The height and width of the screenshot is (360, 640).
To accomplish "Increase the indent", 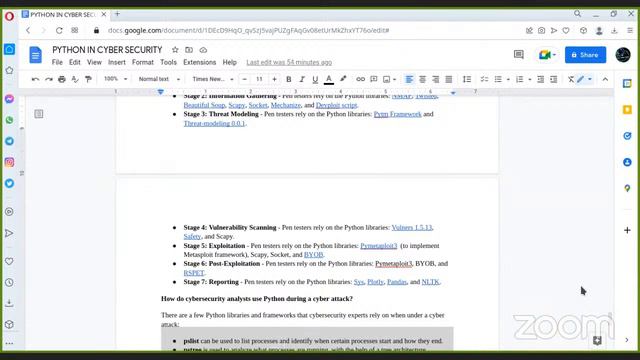I will coord(553,79).
